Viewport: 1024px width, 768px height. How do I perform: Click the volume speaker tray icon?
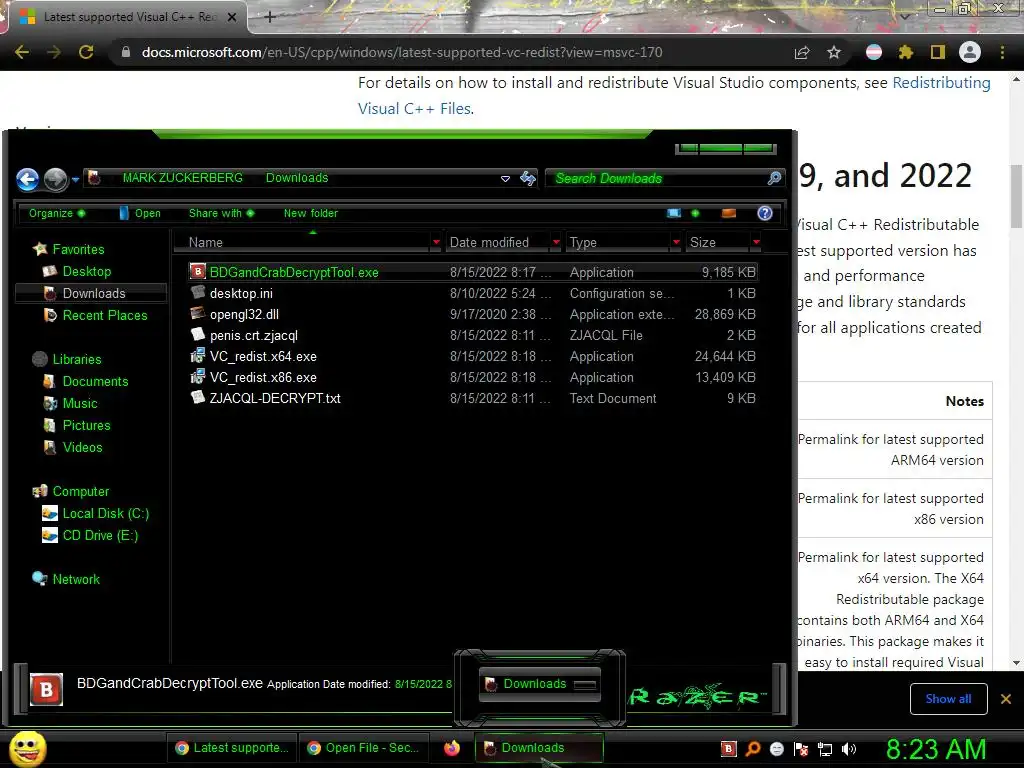[x=849, y=749]
